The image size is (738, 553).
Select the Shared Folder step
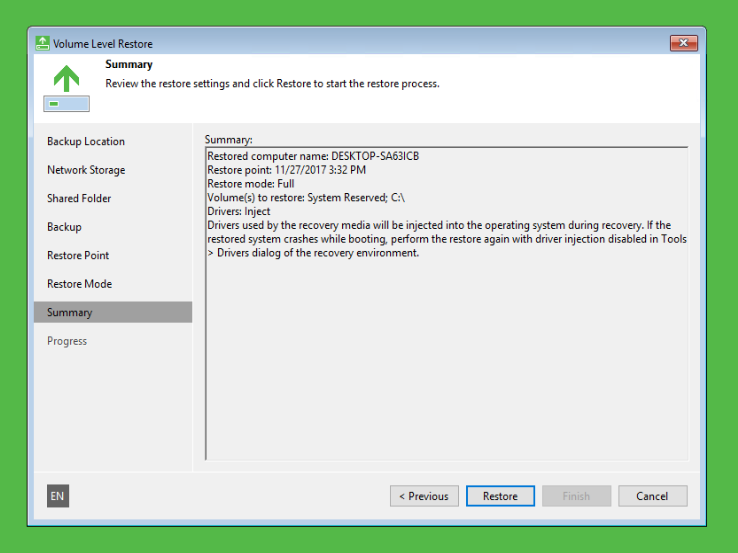pyautogui.click(x=79, y=199)
